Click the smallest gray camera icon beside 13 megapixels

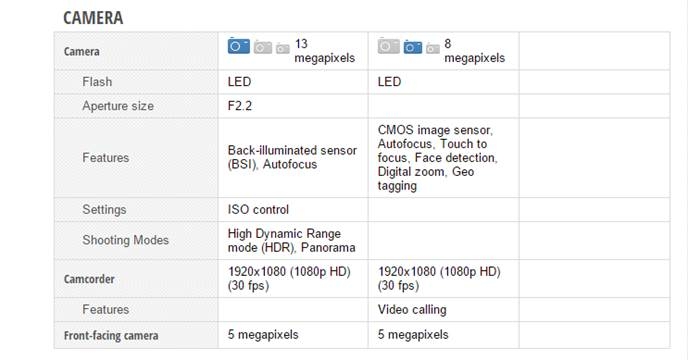coord(283,48)
